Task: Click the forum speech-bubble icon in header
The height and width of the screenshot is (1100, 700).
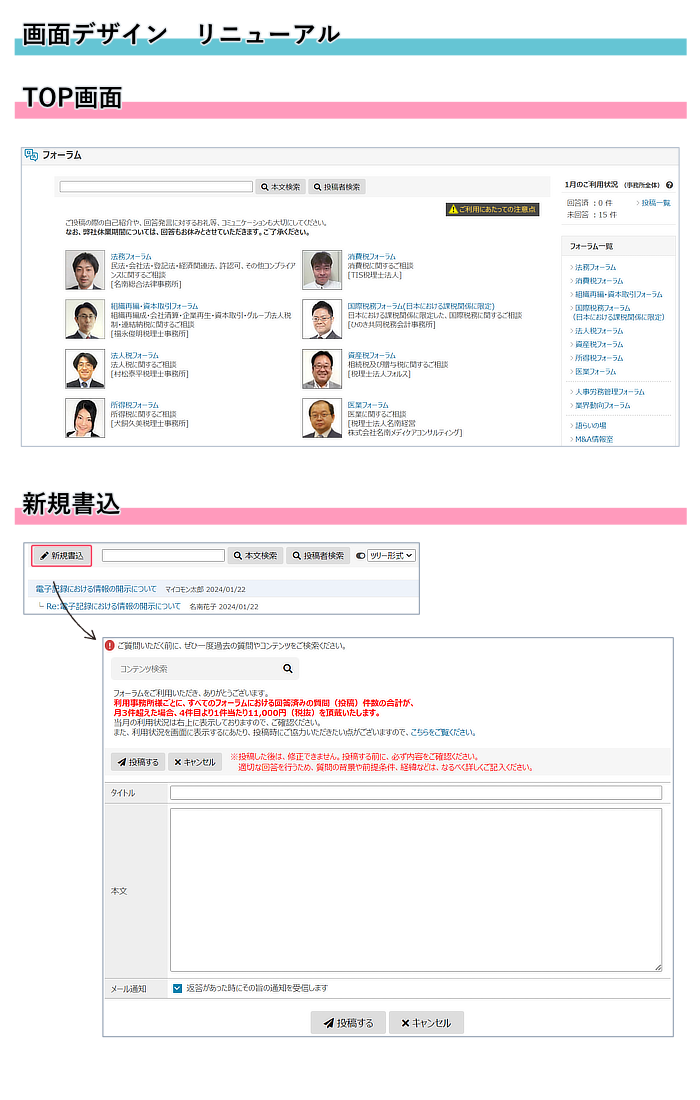Action: [x=32, y=155]
